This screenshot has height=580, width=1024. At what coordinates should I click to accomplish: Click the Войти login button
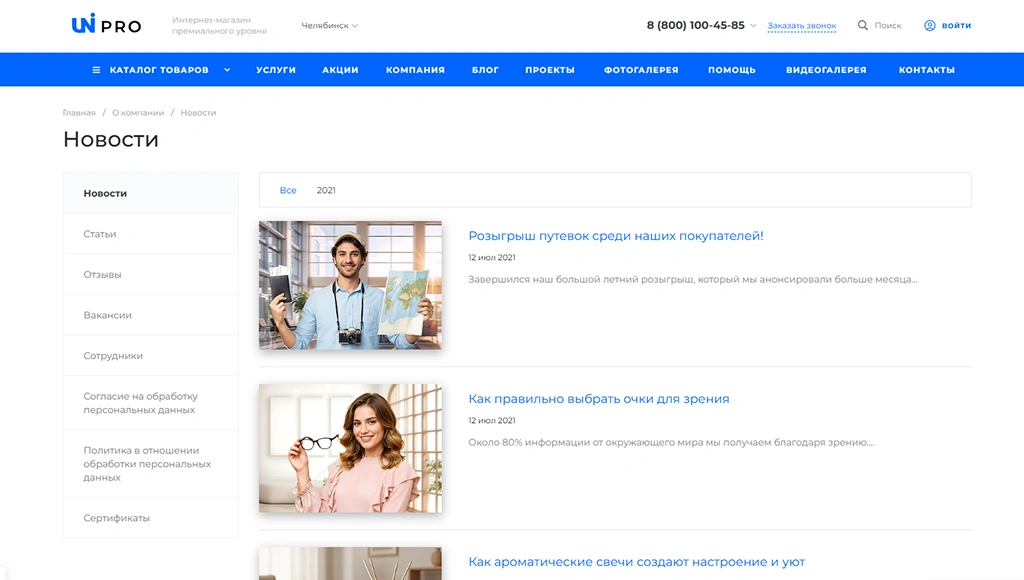pos(956,26)
